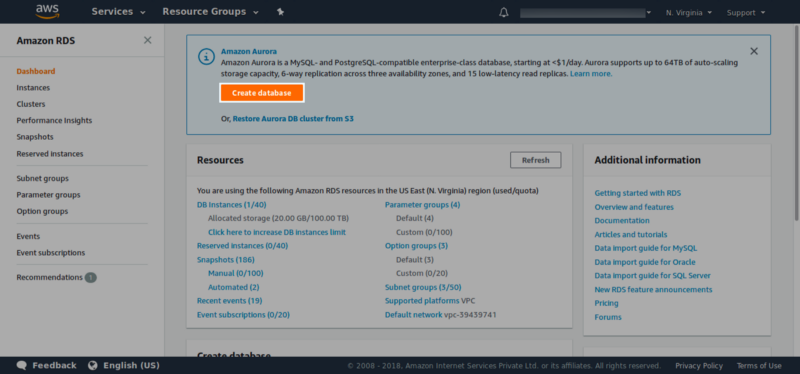Open Instances in the sidebar

tap(33, 88)
